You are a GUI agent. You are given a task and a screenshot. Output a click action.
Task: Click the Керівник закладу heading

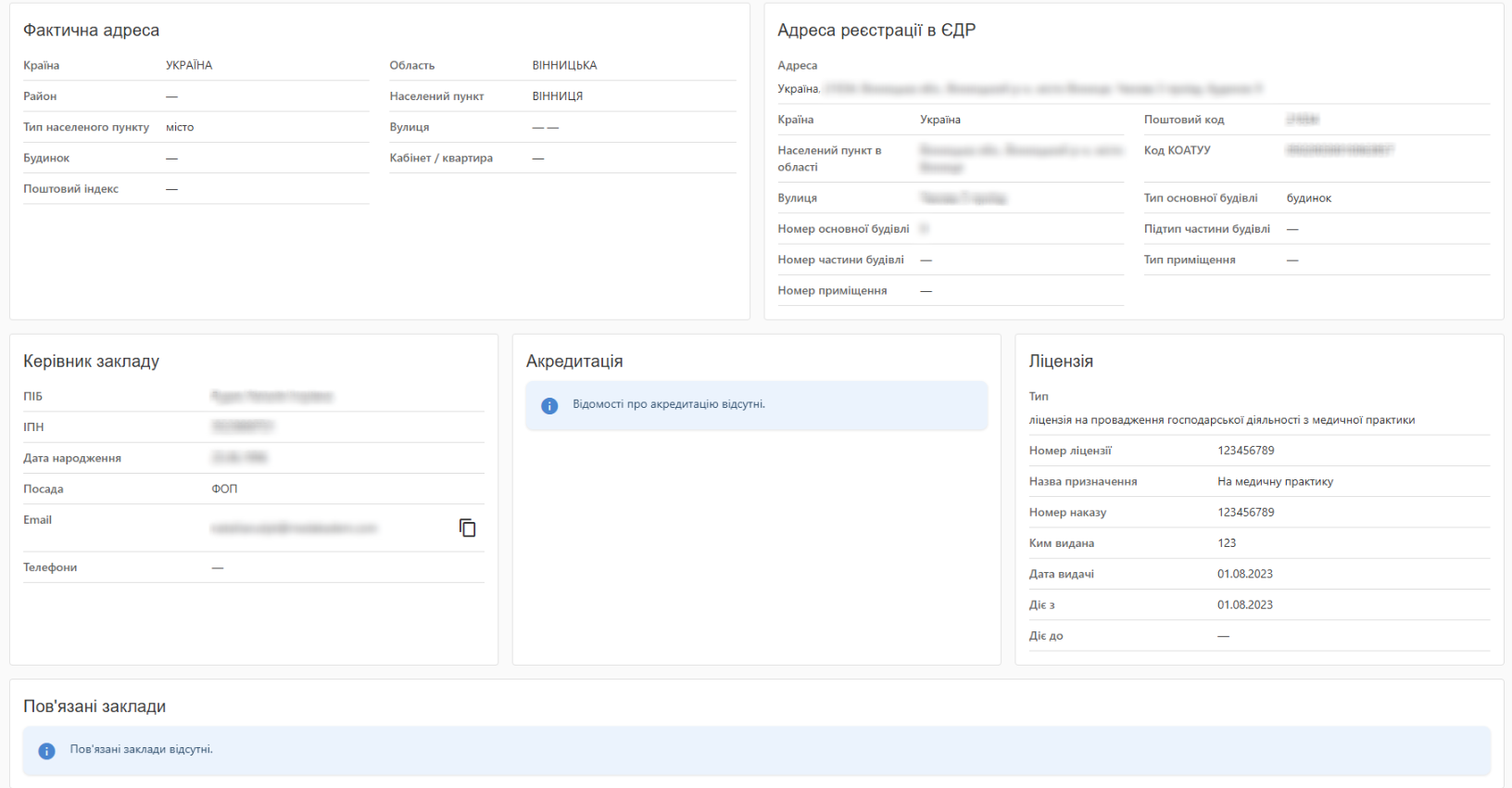91,362
